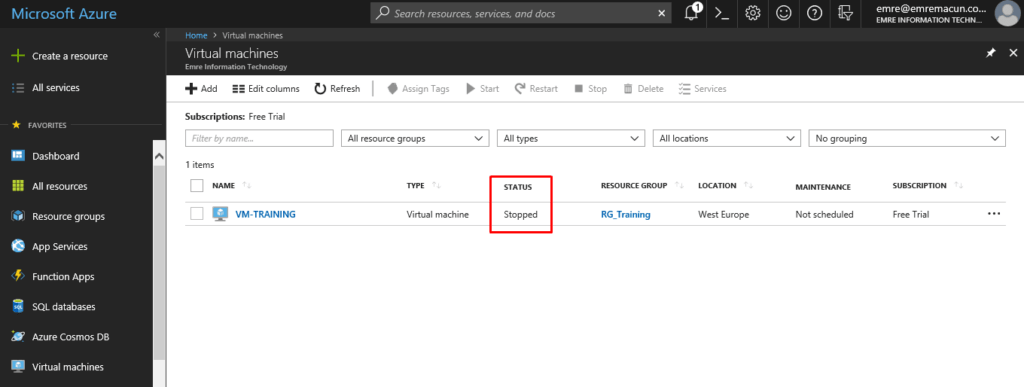Open the VM-TRAINING virtual machine link
The height and width of the screenshot is (387, 1024).
tap(265, 214)
